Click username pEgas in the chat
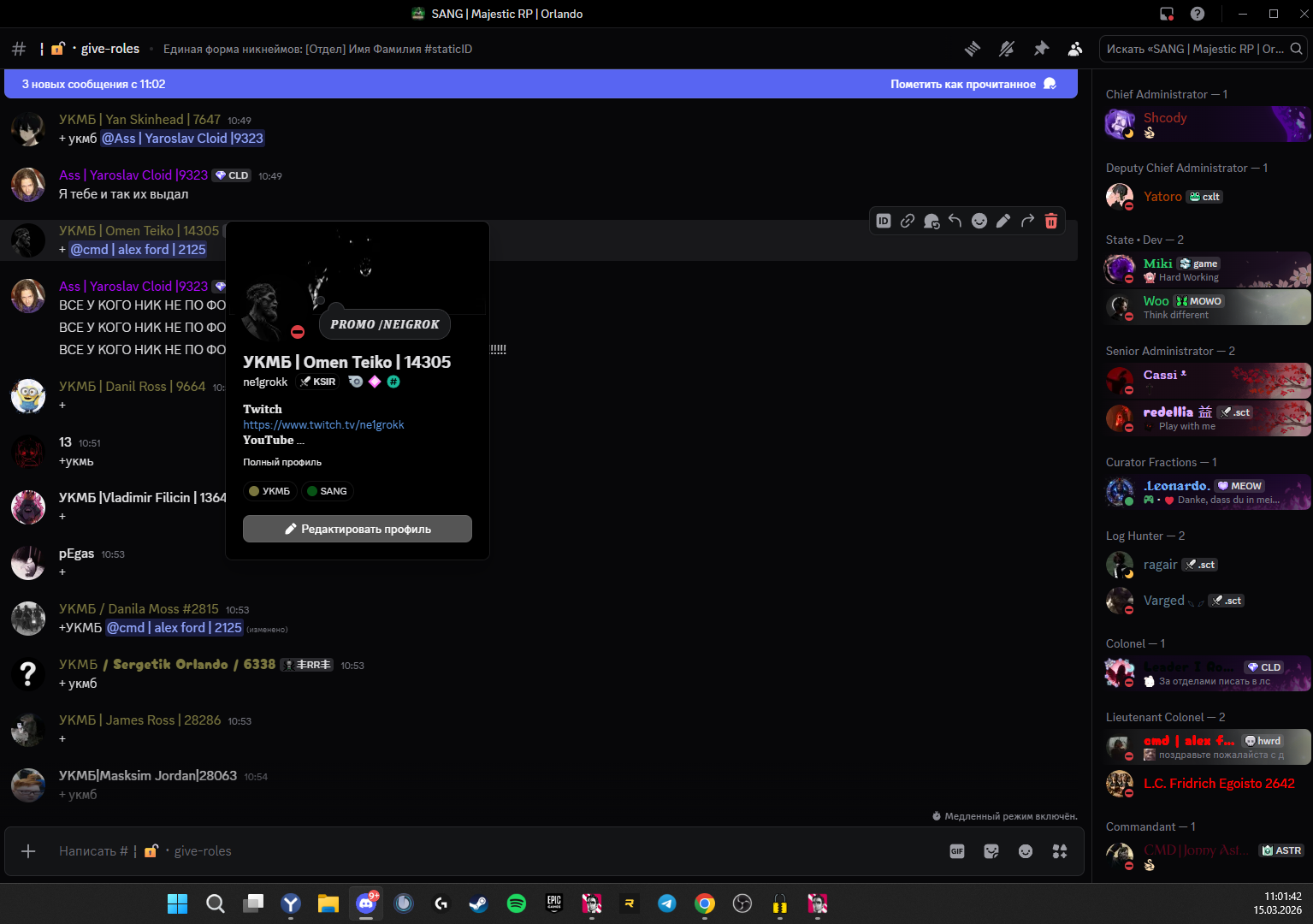The width and height of the screenshot is (1313, 924). pyautogui.click(x=76, y=554)
